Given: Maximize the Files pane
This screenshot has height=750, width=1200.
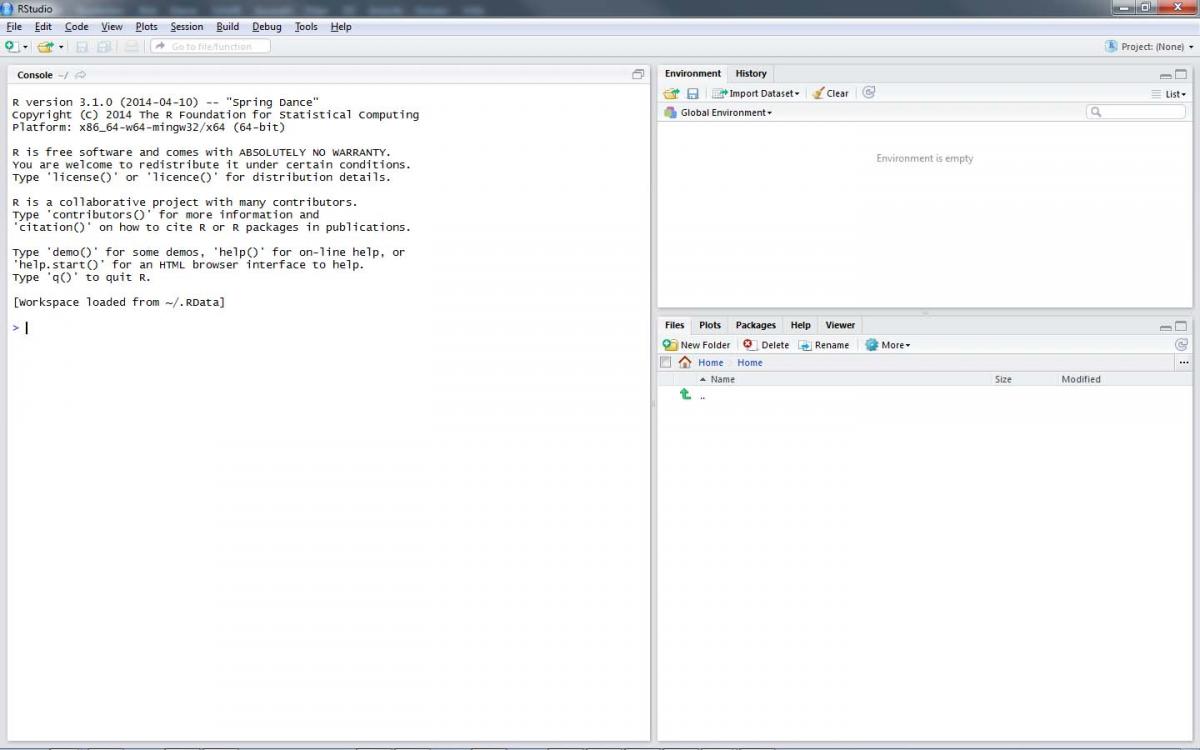Looking at the screenshot, I should [x=1181, y=326].
